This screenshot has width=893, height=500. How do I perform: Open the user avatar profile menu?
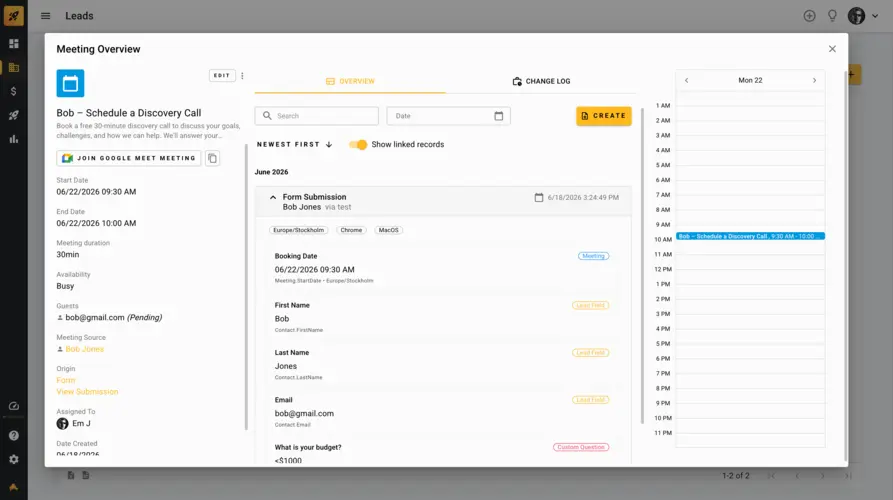pyautogui.click(x=862, y=16)
